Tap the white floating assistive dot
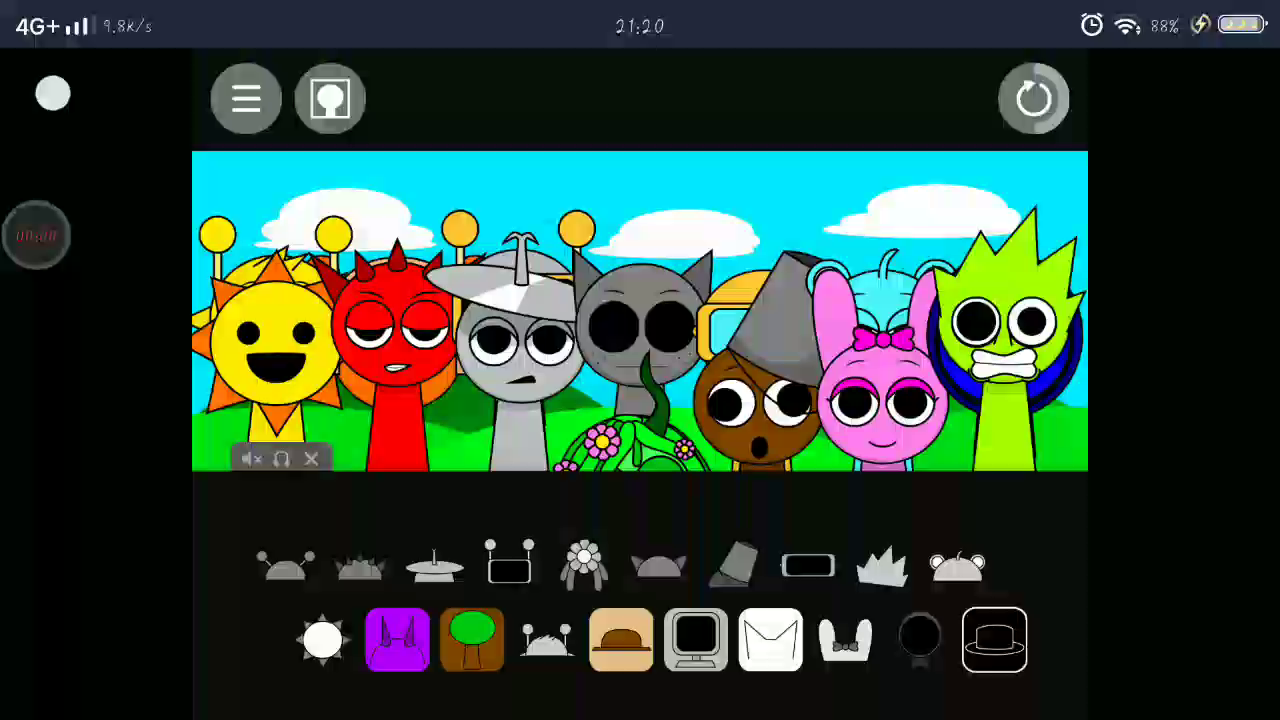The height and width of the screenshot is (720, 1280). pos(53,94)
